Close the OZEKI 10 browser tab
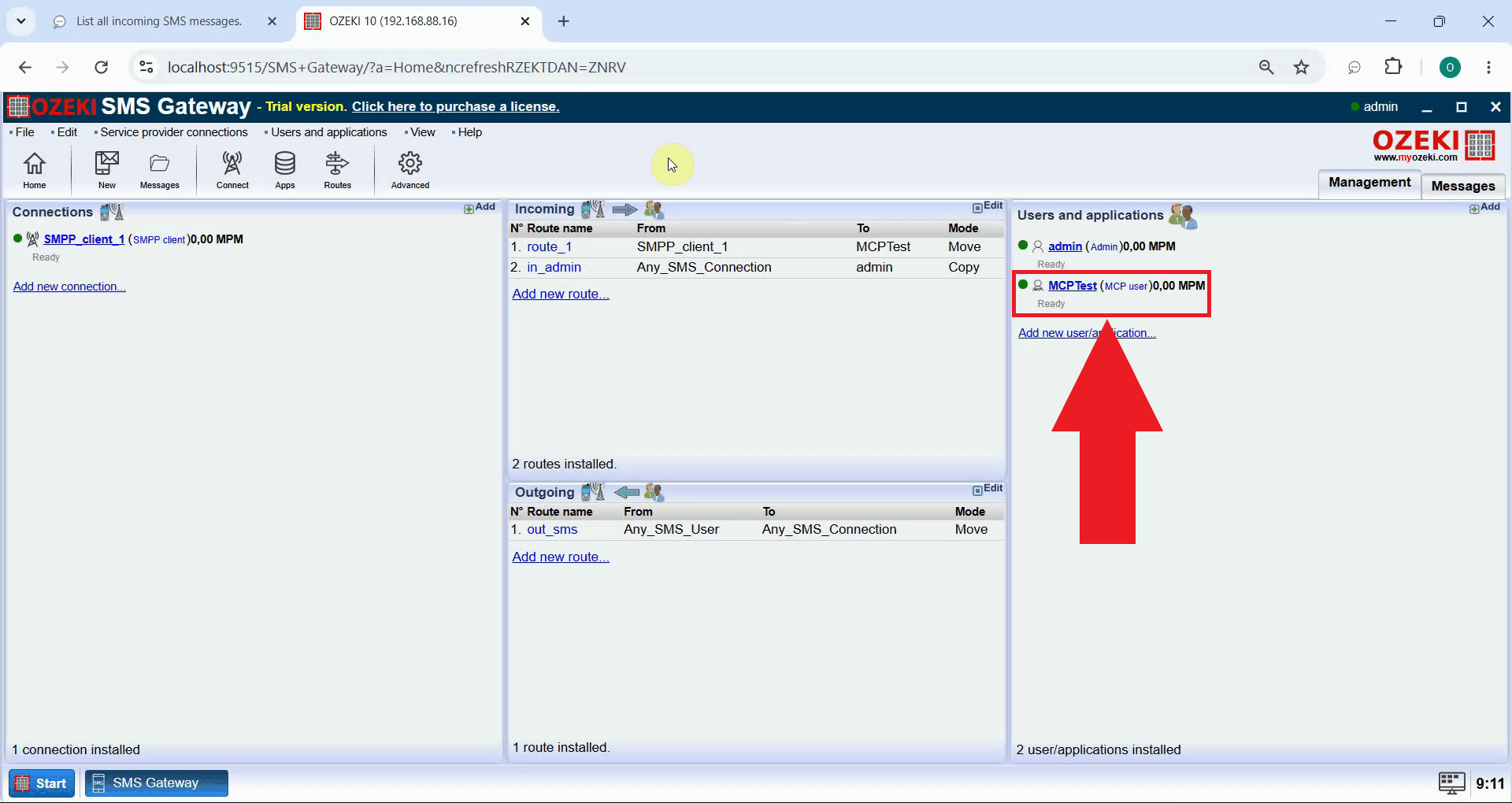 tap(525, 21)
